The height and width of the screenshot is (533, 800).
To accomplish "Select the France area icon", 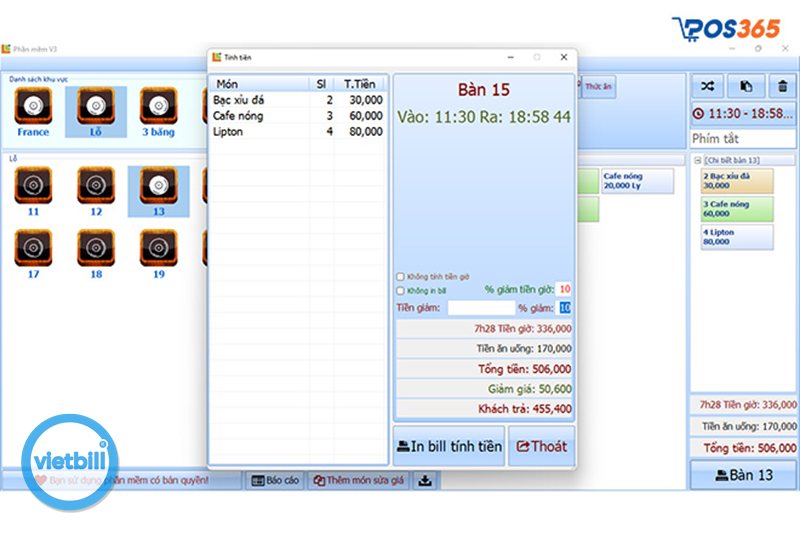I will [33, 106].
